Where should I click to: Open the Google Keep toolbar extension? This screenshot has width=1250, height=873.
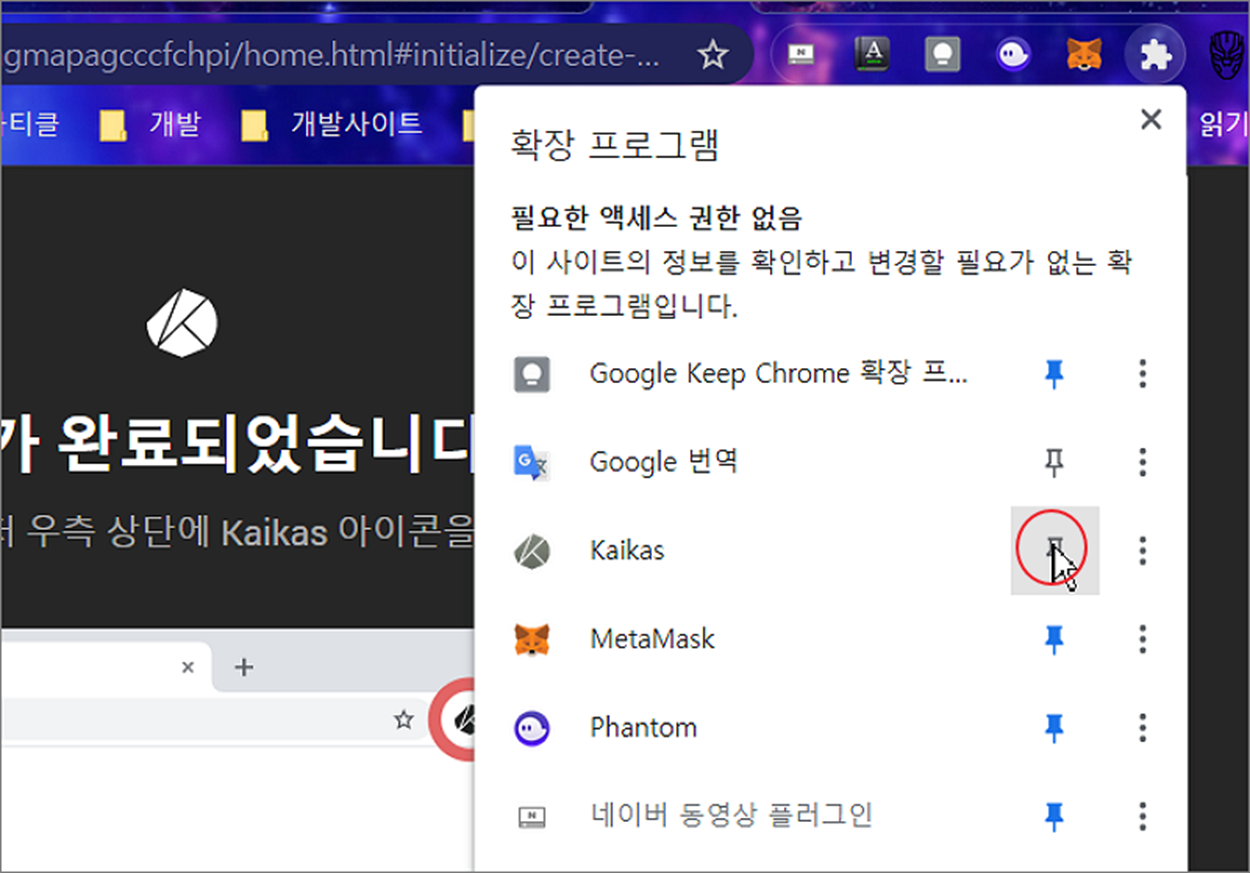942,54
